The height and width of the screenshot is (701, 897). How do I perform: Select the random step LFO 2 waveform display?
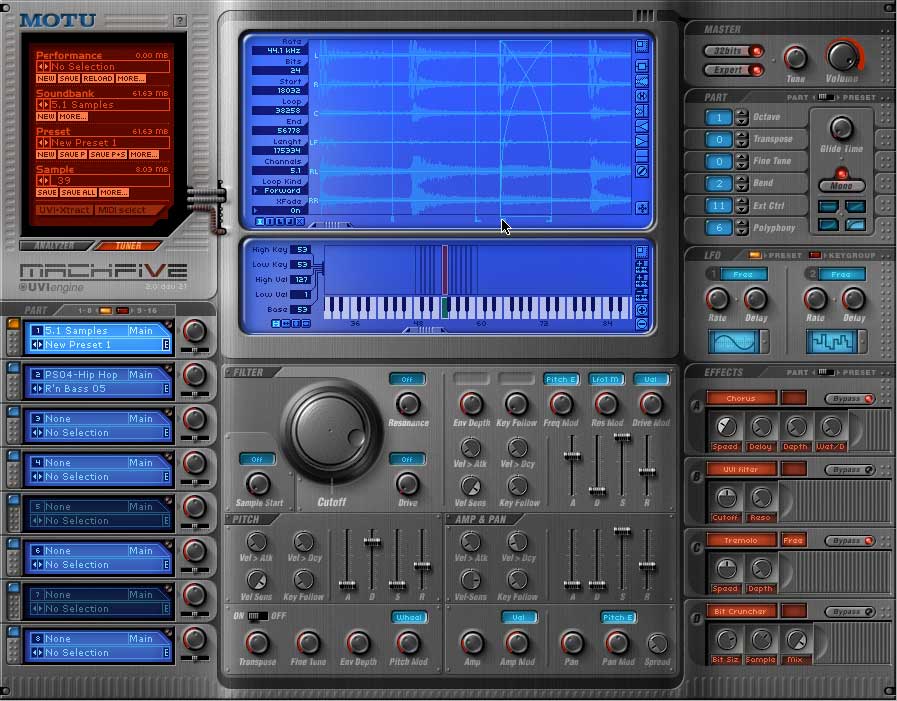point(832,342)
